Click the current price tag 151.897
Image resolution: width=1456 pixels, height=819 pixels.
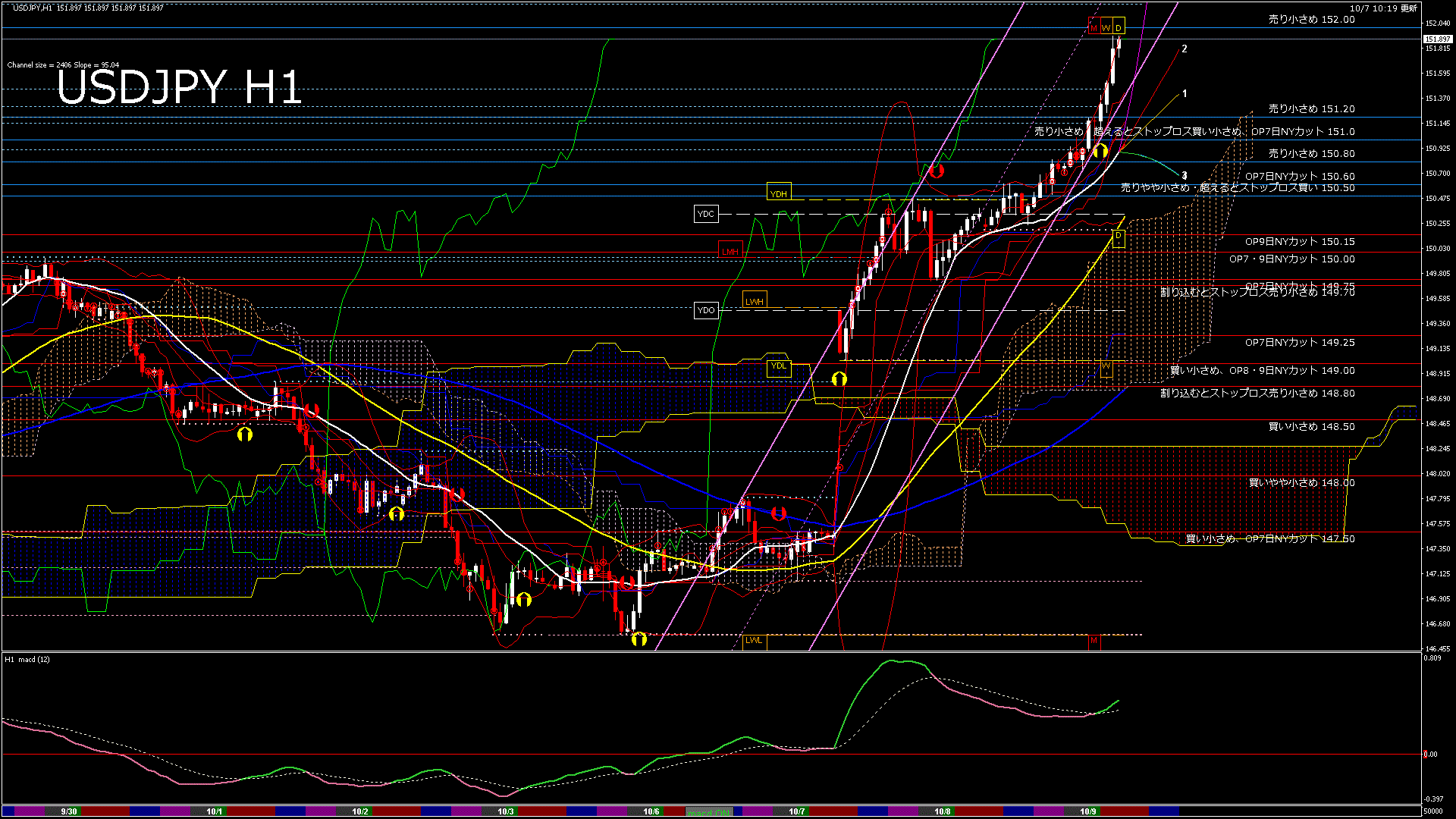coord(1438,39)
